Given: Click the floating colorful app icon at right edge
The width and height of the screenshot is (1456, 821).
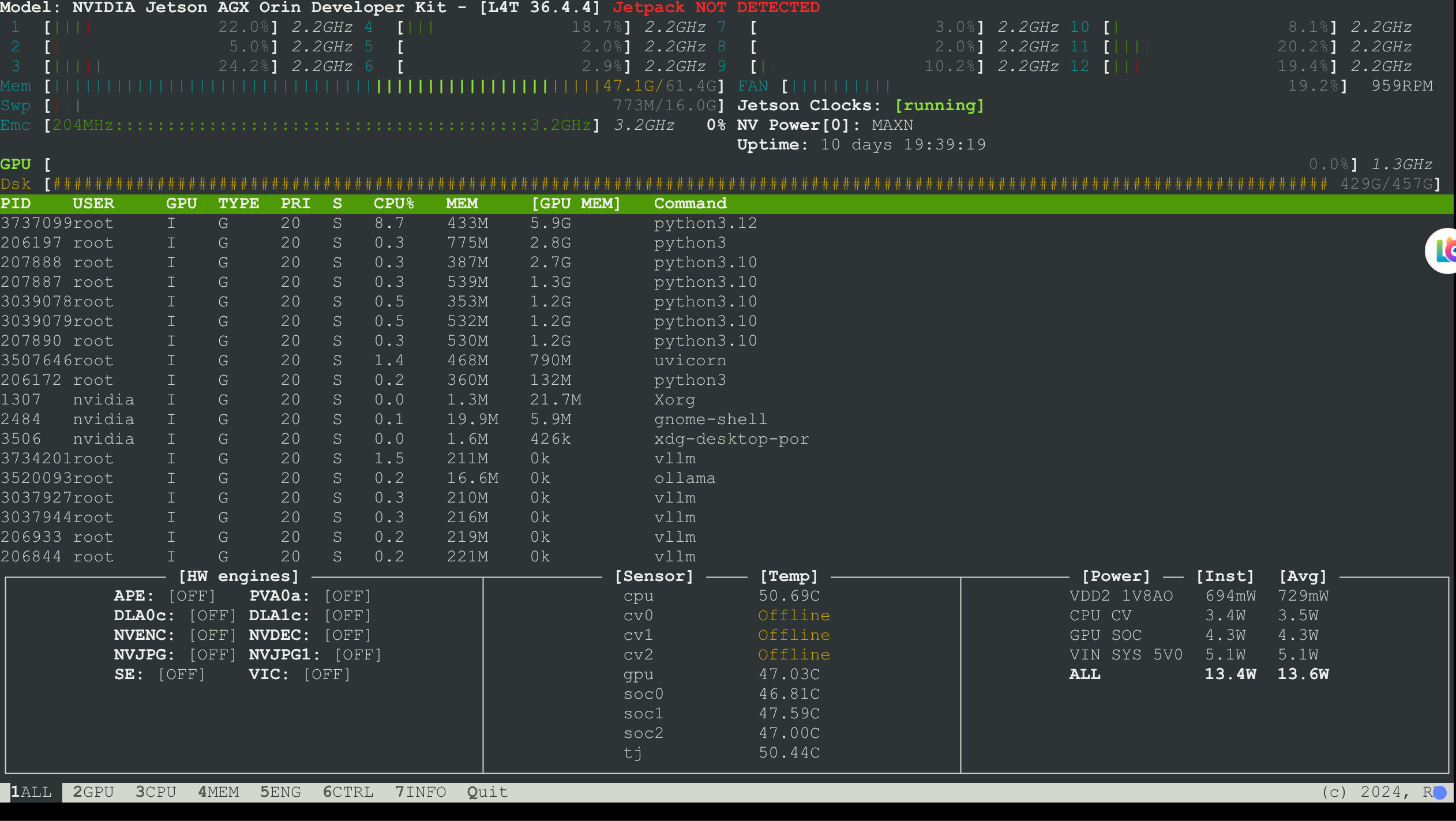Looking at the screenshot, I should [1443, 250].
